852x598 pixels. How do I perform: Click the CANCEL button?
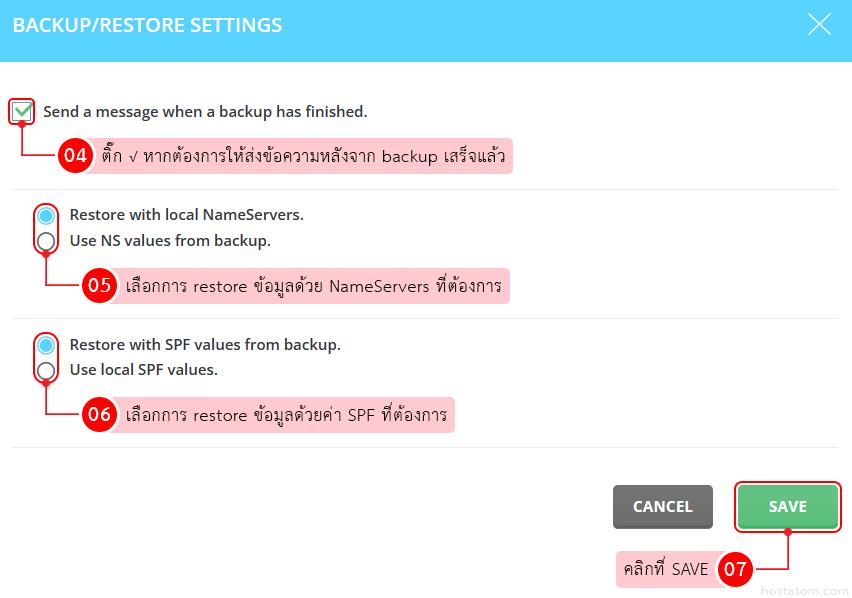coord(662,507)
